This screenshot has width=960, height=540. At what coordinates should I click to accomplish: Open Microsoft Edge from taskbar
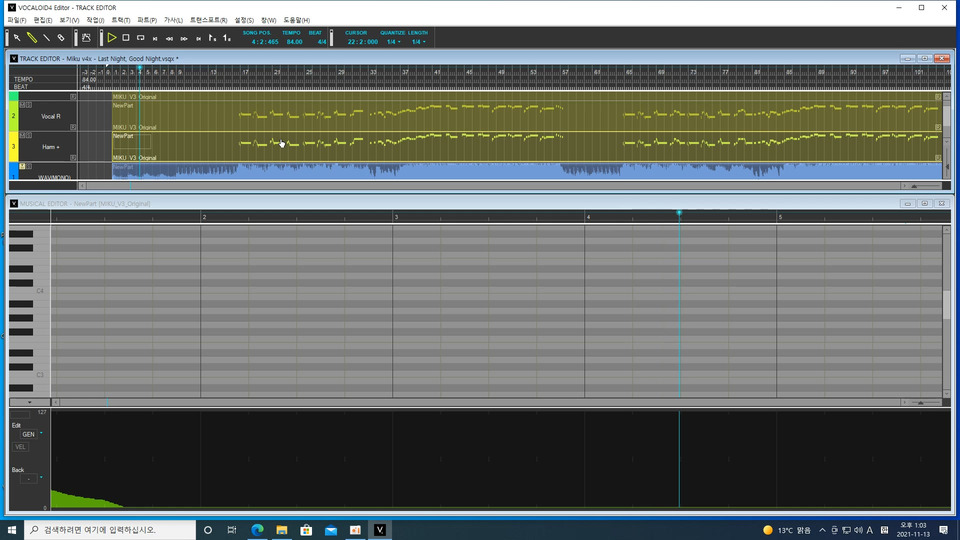(x=257, y=530)
